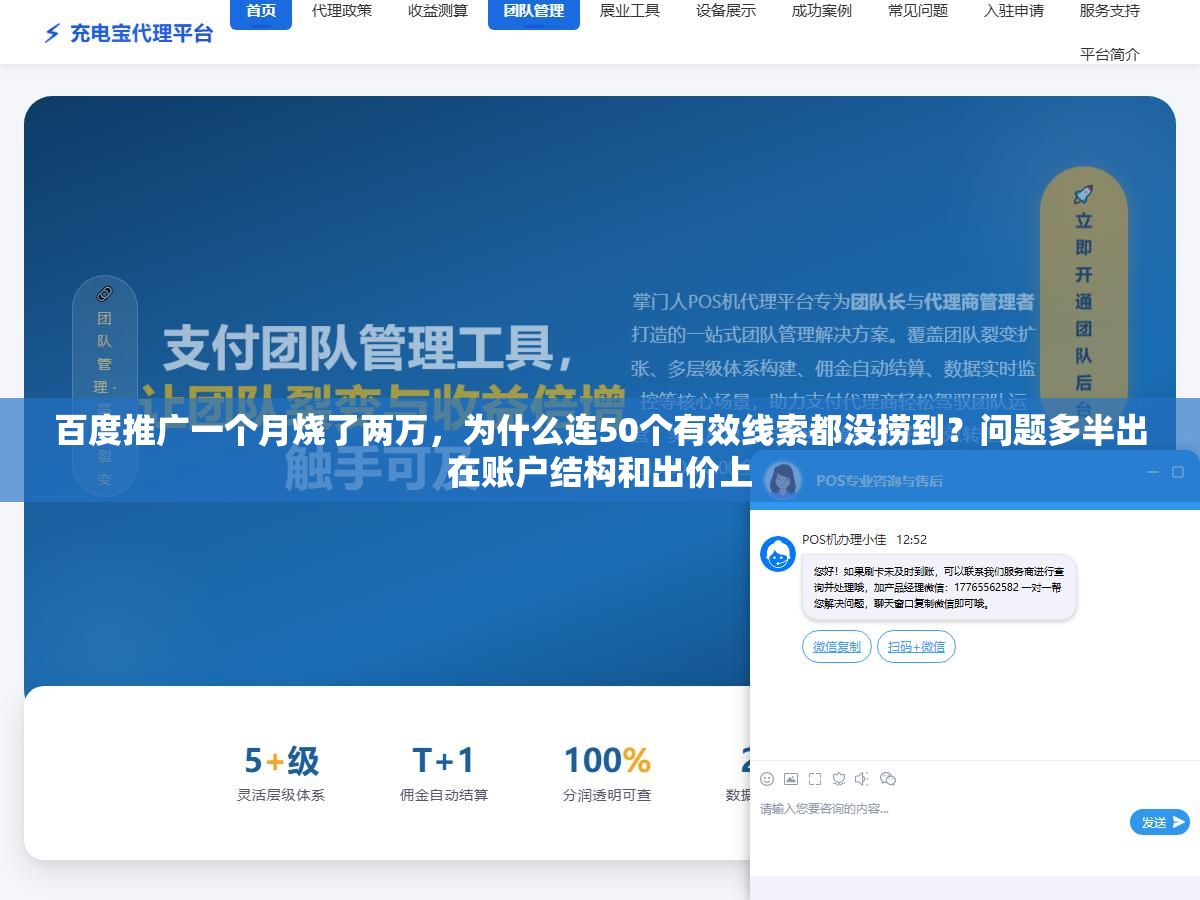Open the 代理政策 menu item
The width and height of the screenshot is (1200, 900).
pos(342,11)
